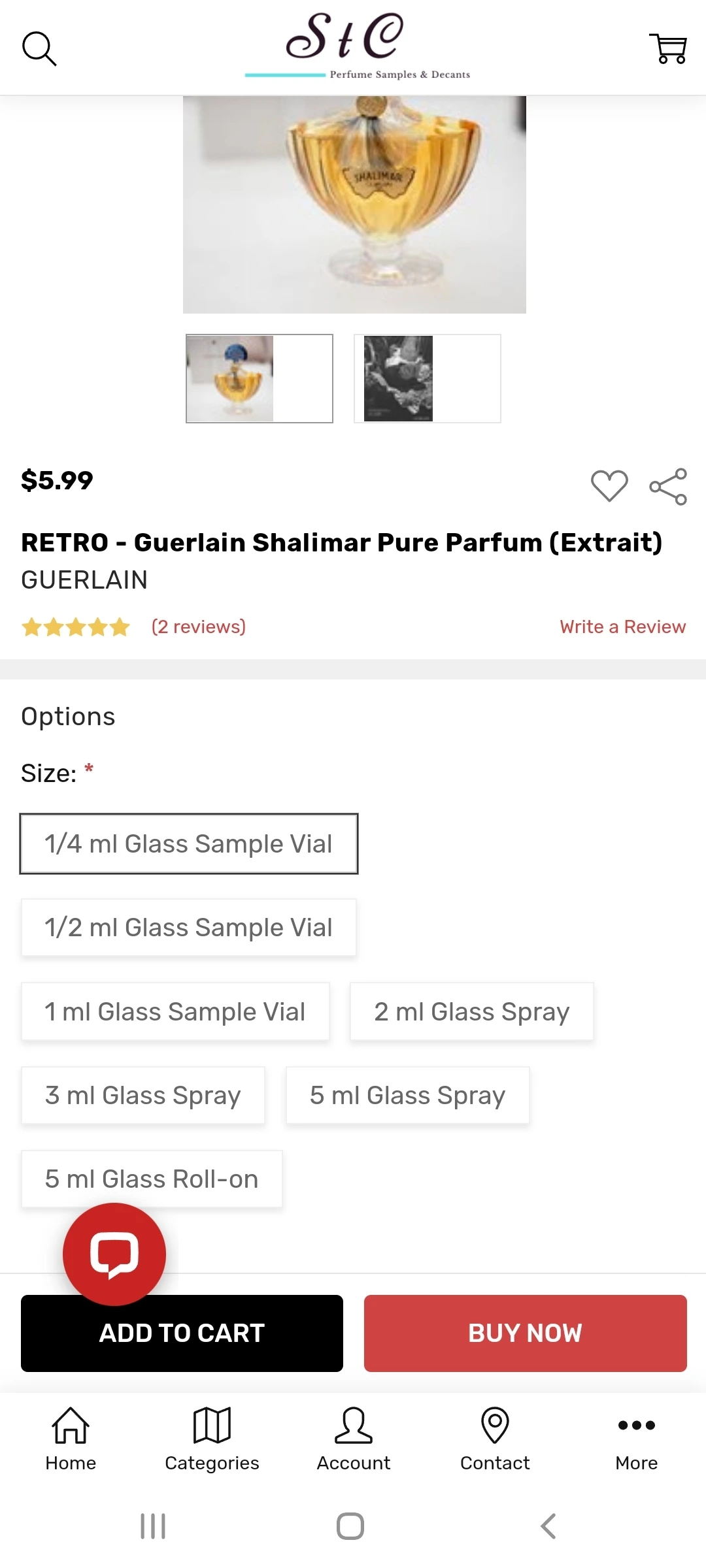Tap Write a Review link
706x1568 pixels.
pyautogui.click(x=622, y=627)
